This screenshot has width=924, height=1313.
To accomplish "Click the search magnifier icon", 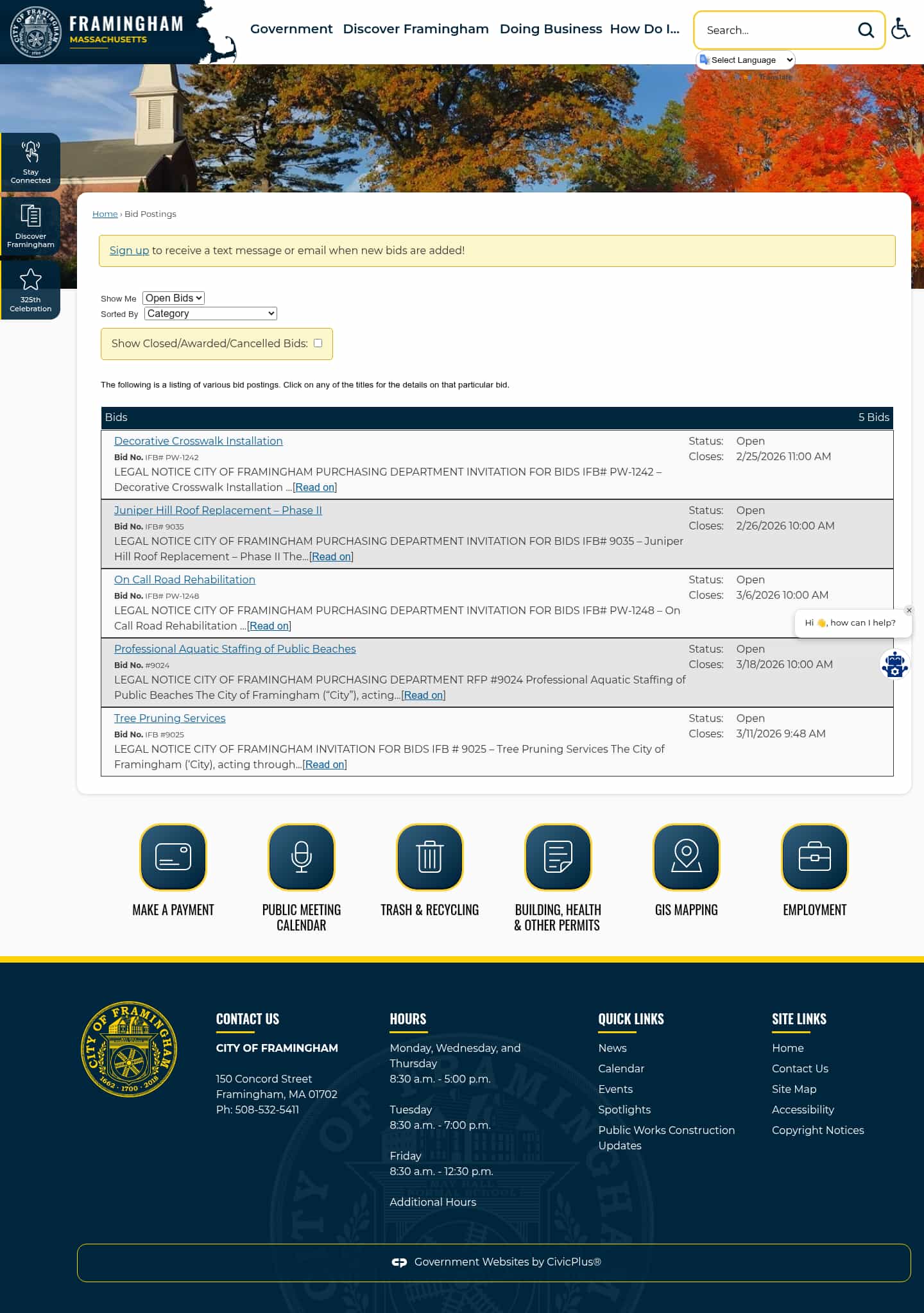I will (866, 30).
